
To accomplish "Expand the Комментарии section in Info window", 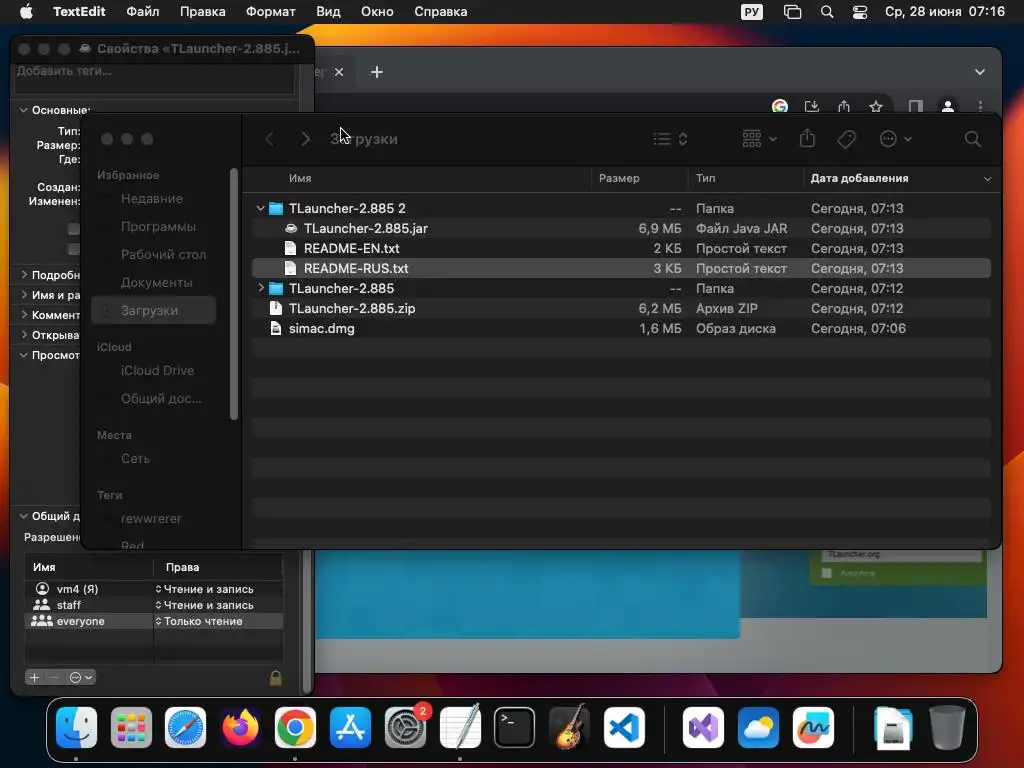I will click(x=24, y=315).
